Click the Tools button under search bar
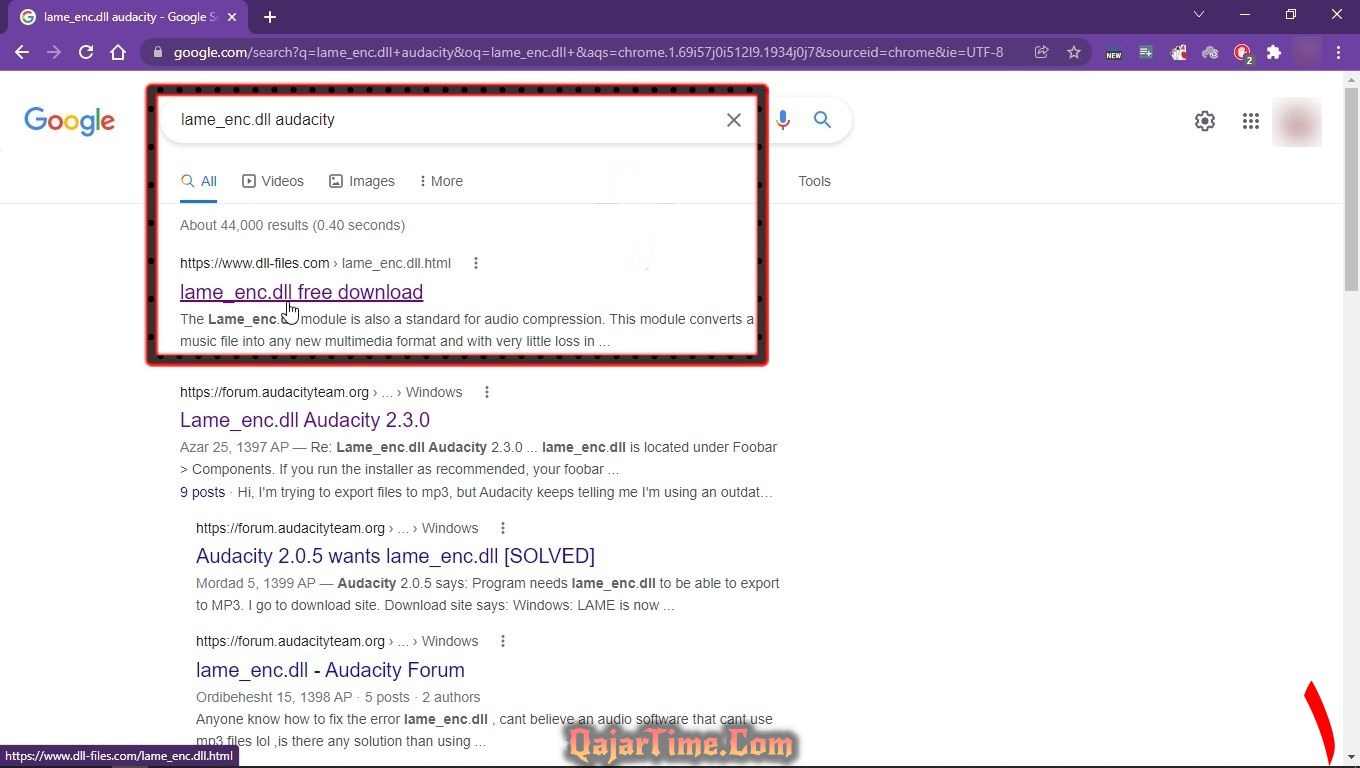The width and height of the screenshot is (1360, 768). 814,181
